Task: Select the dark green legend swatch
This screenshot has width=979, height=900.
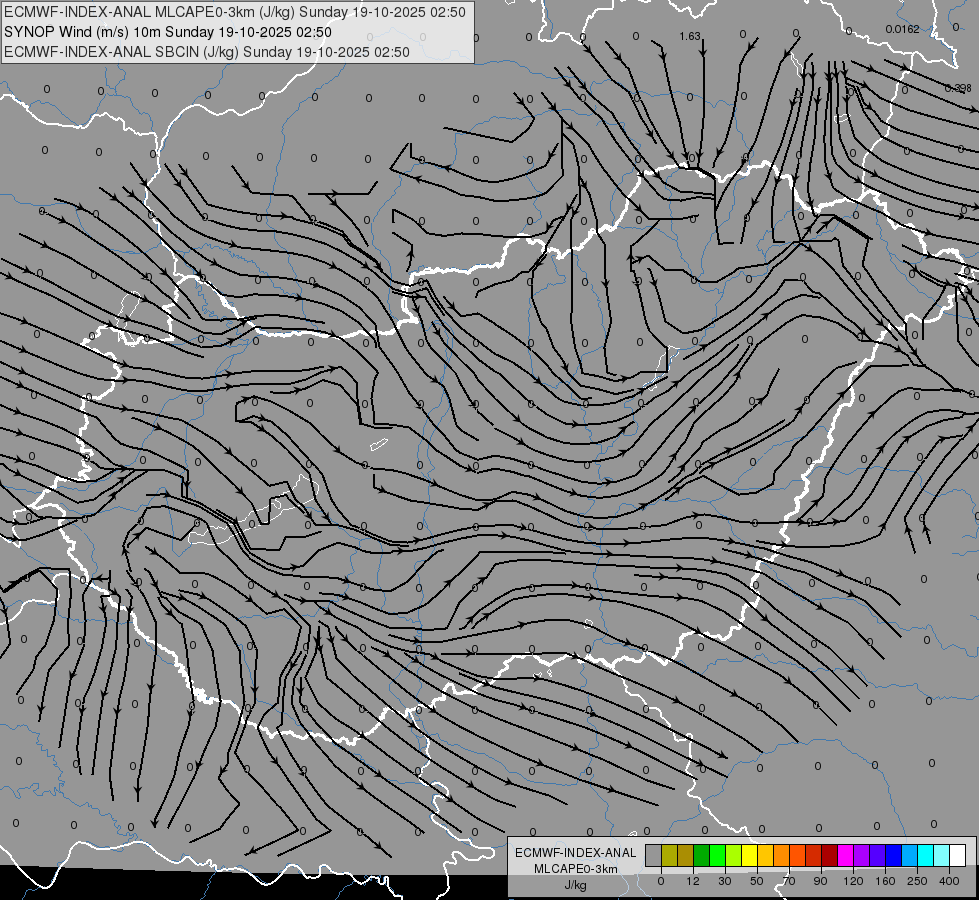Action: pos(701,855)
